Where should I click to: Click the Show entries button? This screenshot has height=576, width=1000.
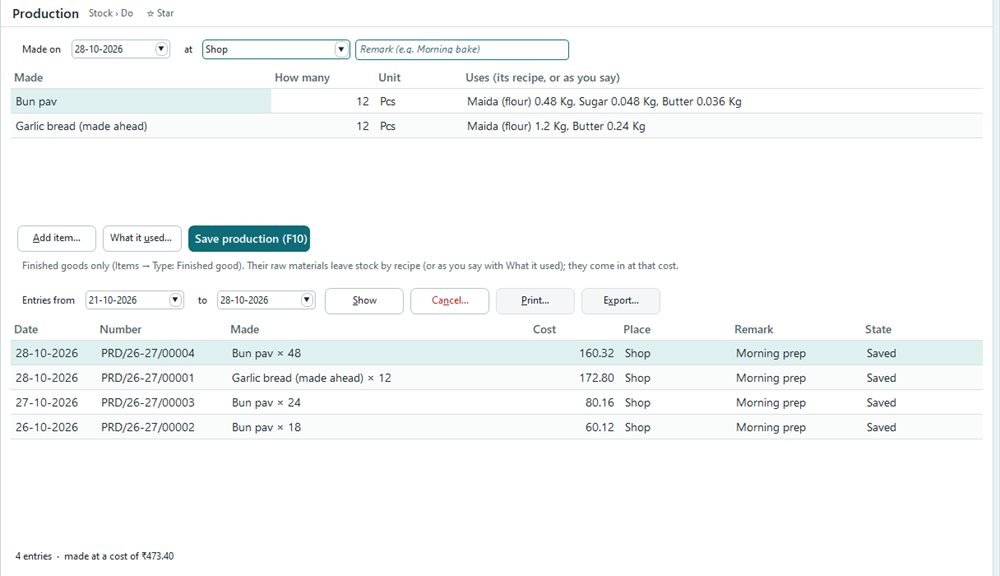(364, 300)
